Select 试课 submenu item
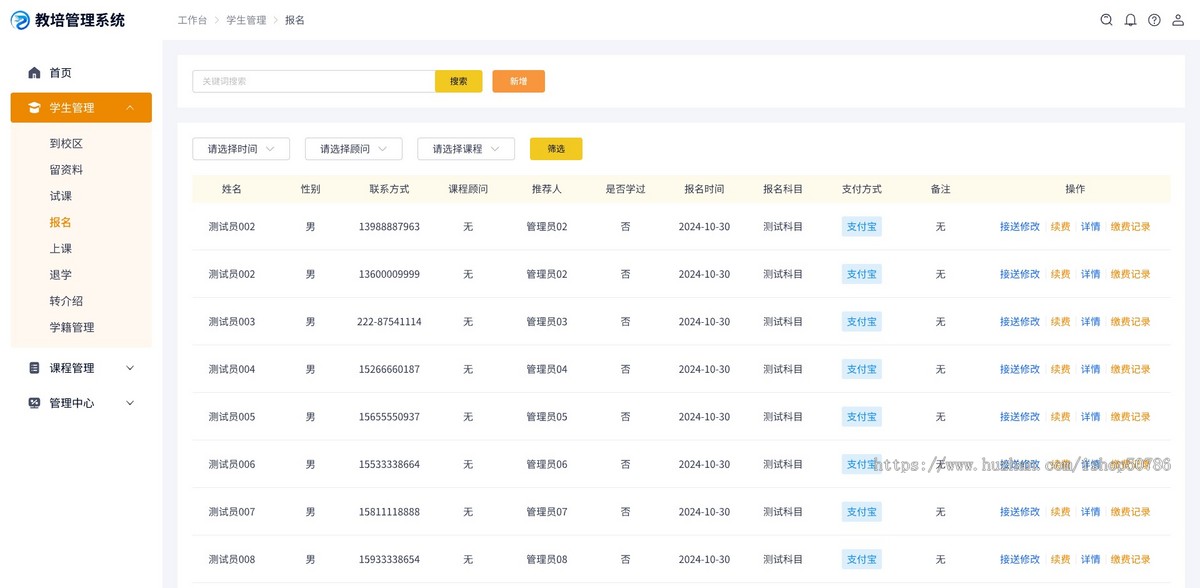1200x588 pixels. pos(61,196)
